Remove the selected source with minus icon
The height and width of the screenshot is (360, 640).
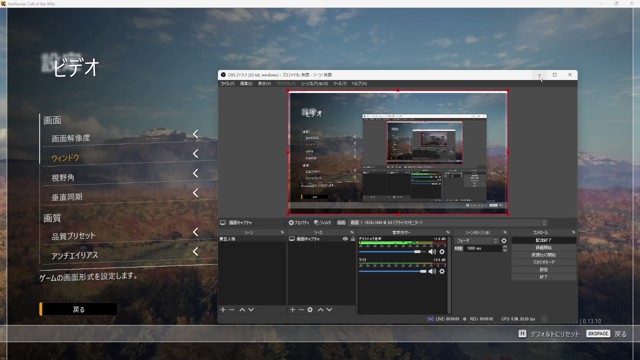(x=301, y=310)
